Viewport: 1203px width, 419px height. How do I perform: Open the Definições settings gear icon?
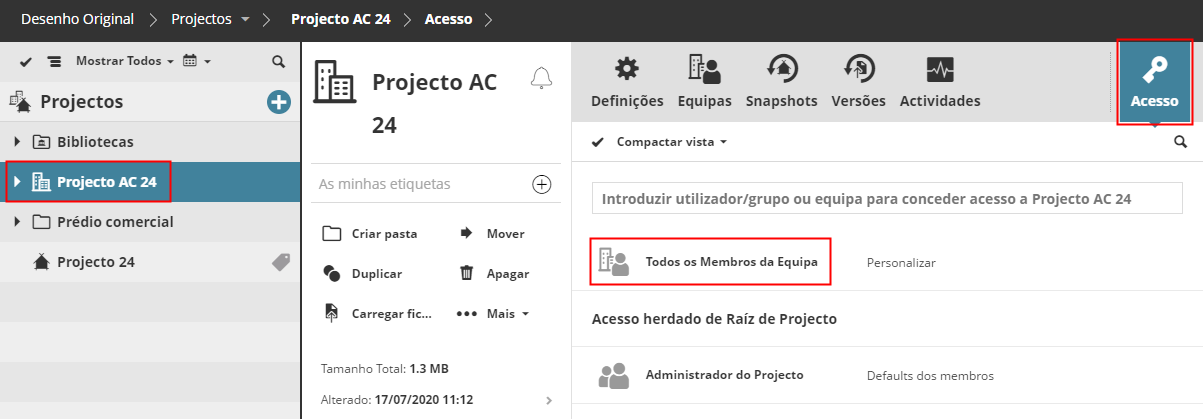pyautogui.click(x=627, y=69)
